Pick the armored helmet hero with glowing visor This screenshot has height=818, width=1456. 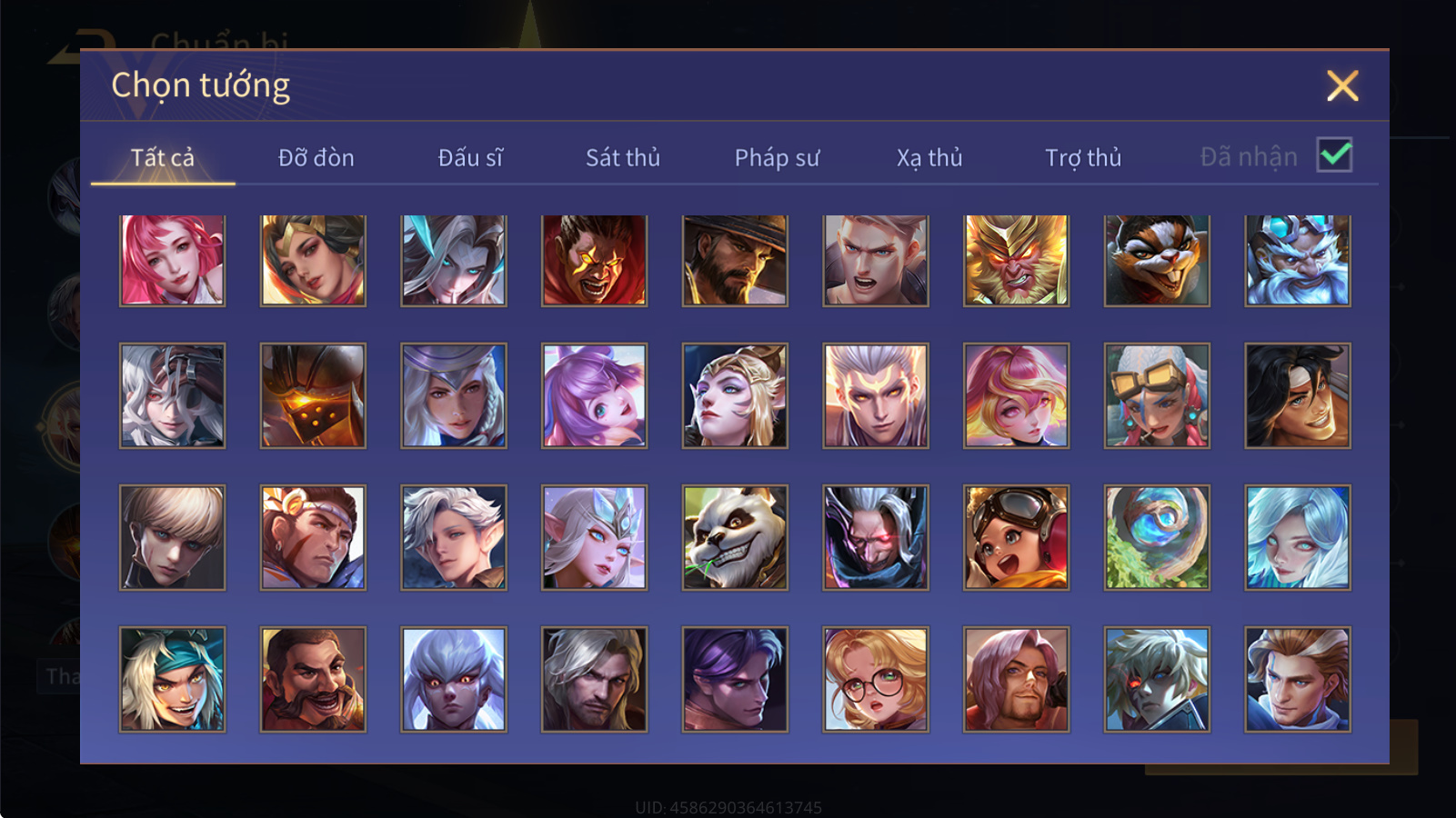click(313, 395)
